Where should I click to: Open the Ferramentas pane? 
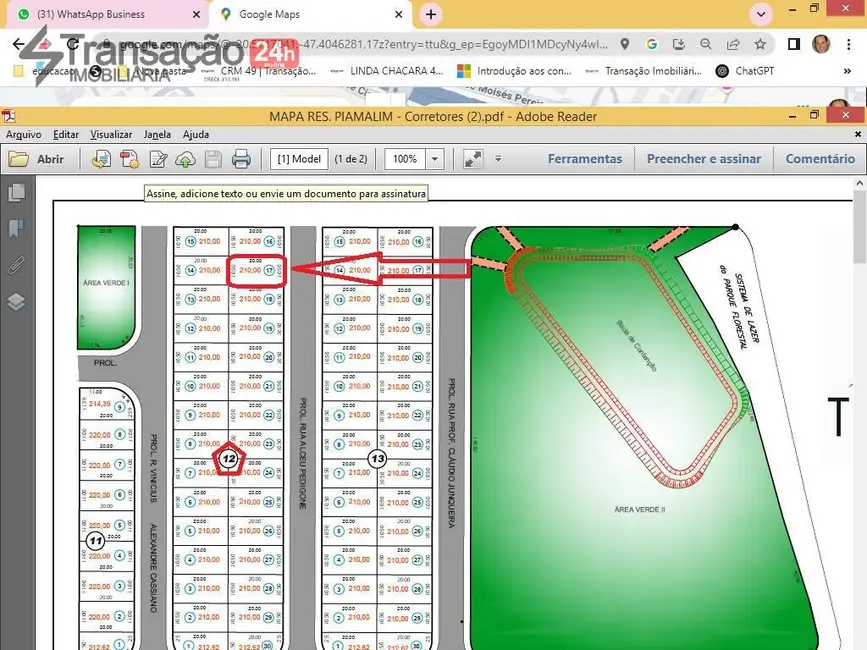pos(585,159)
